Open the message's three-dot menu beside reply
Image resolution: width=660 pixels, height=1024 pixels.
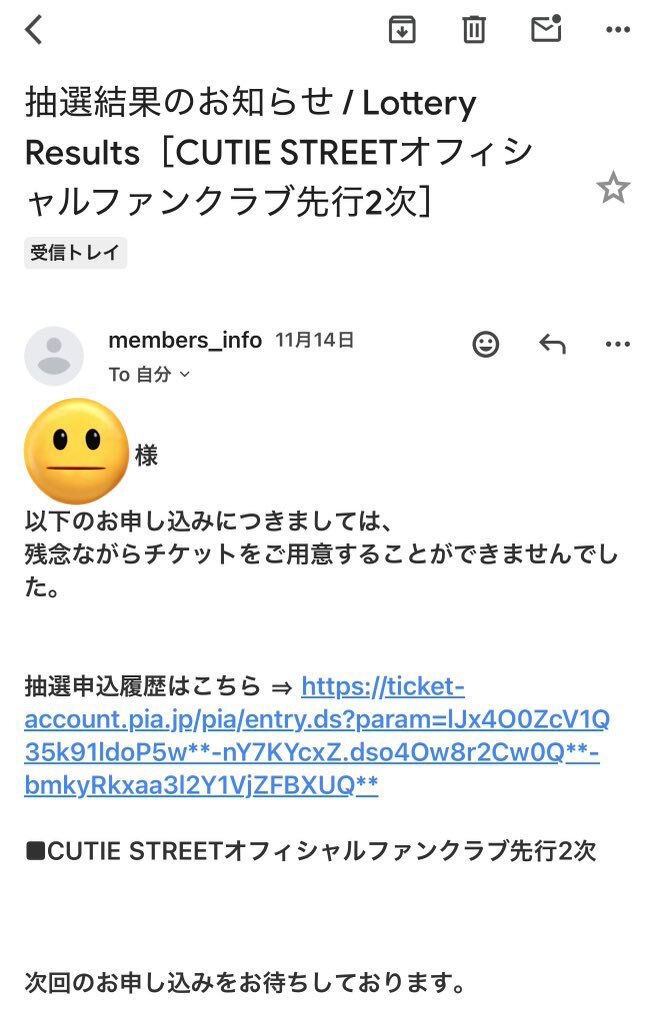point(618,345)
